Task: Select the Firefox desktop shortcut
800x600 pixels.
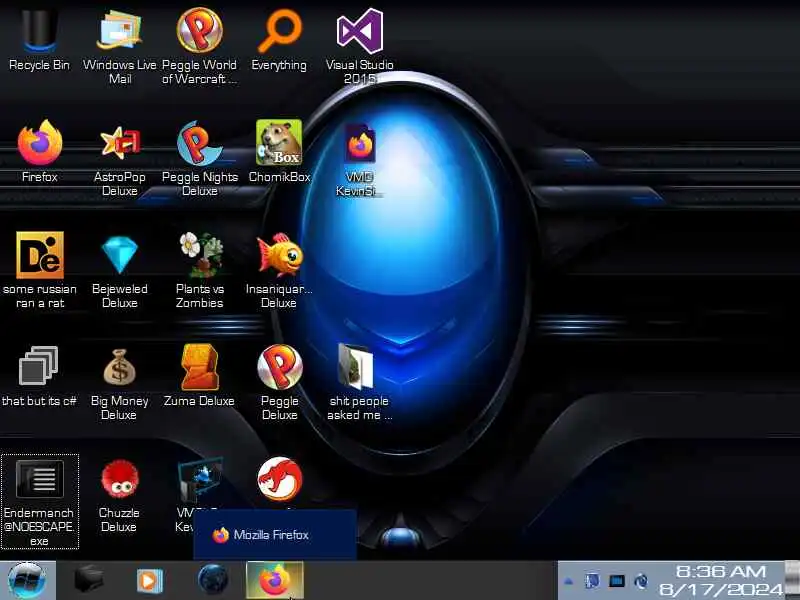Action: (x=40, y=142)
